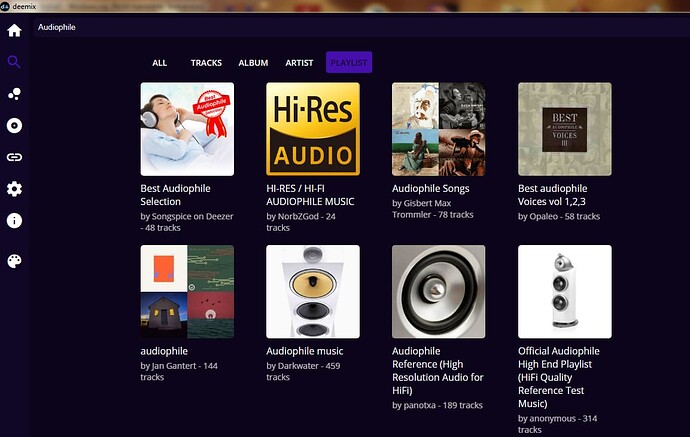Open the Charts bubbles icon in sidebar
Screen dimensions: 690x437
(x=14, y=94)
